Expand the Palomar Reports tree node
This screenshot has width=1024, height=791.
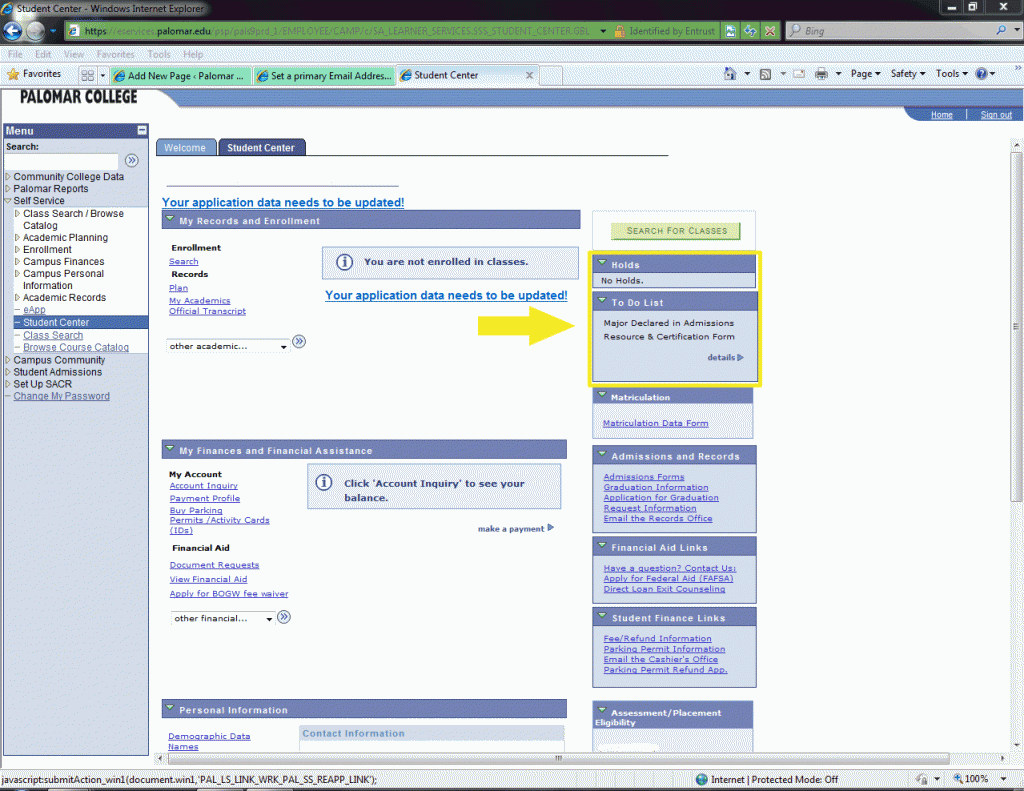point(8,189)
